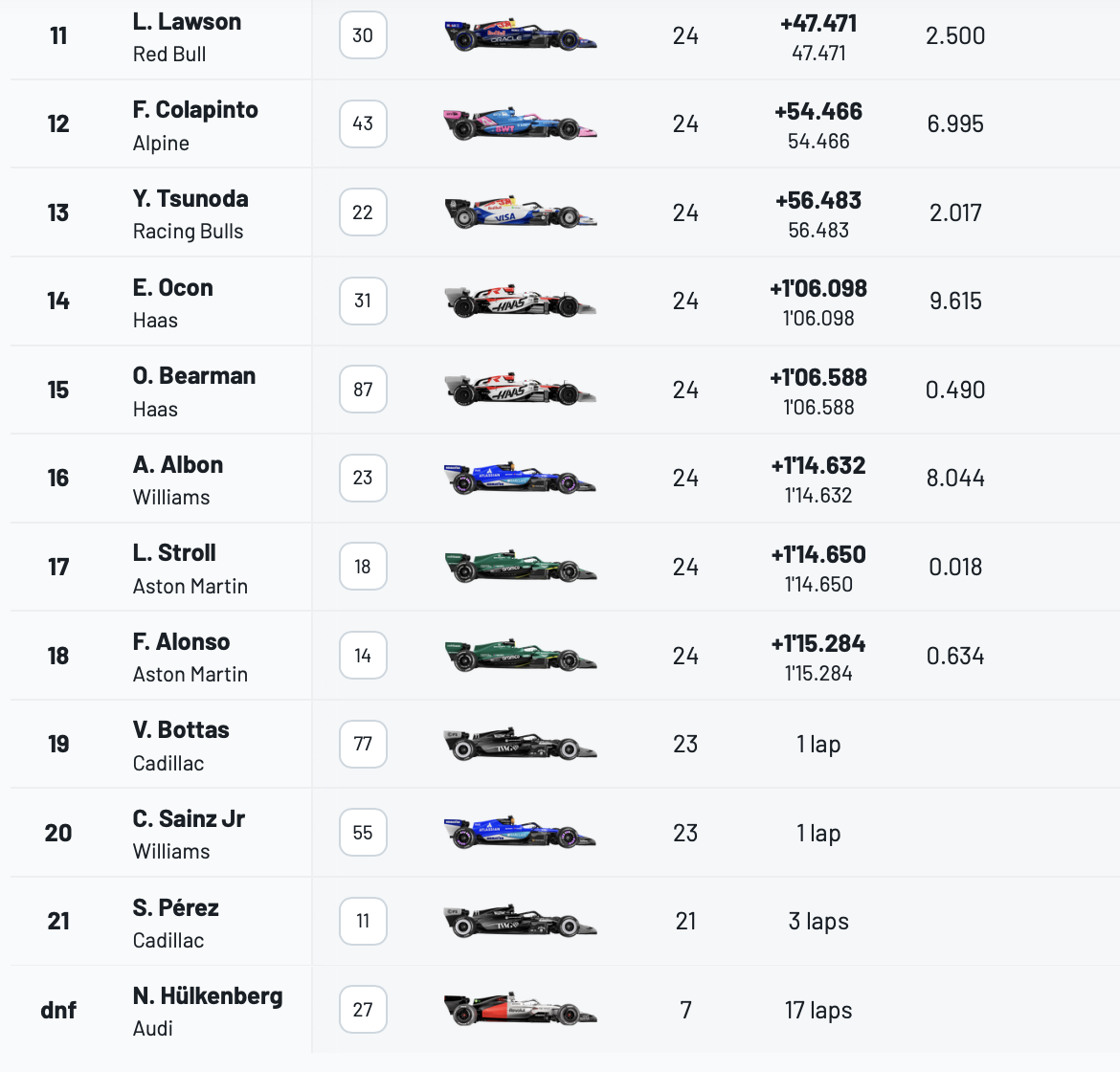Click A. Albon's Williams car image
1120x1072 pixels.
[520, 478]
